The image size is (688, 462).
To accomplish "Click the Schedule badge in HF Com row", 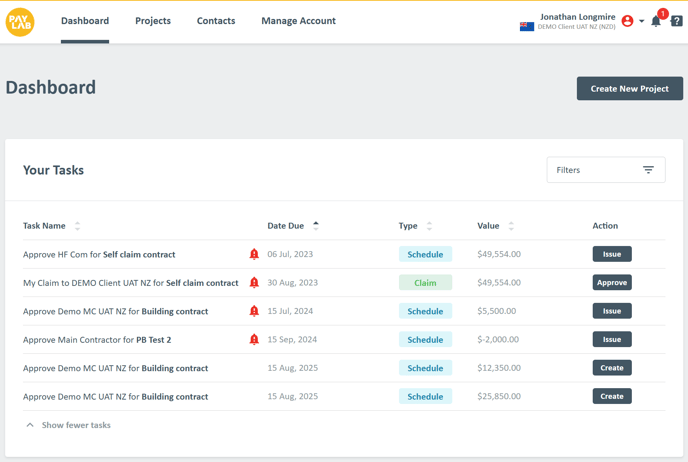I will click(425, 254).
